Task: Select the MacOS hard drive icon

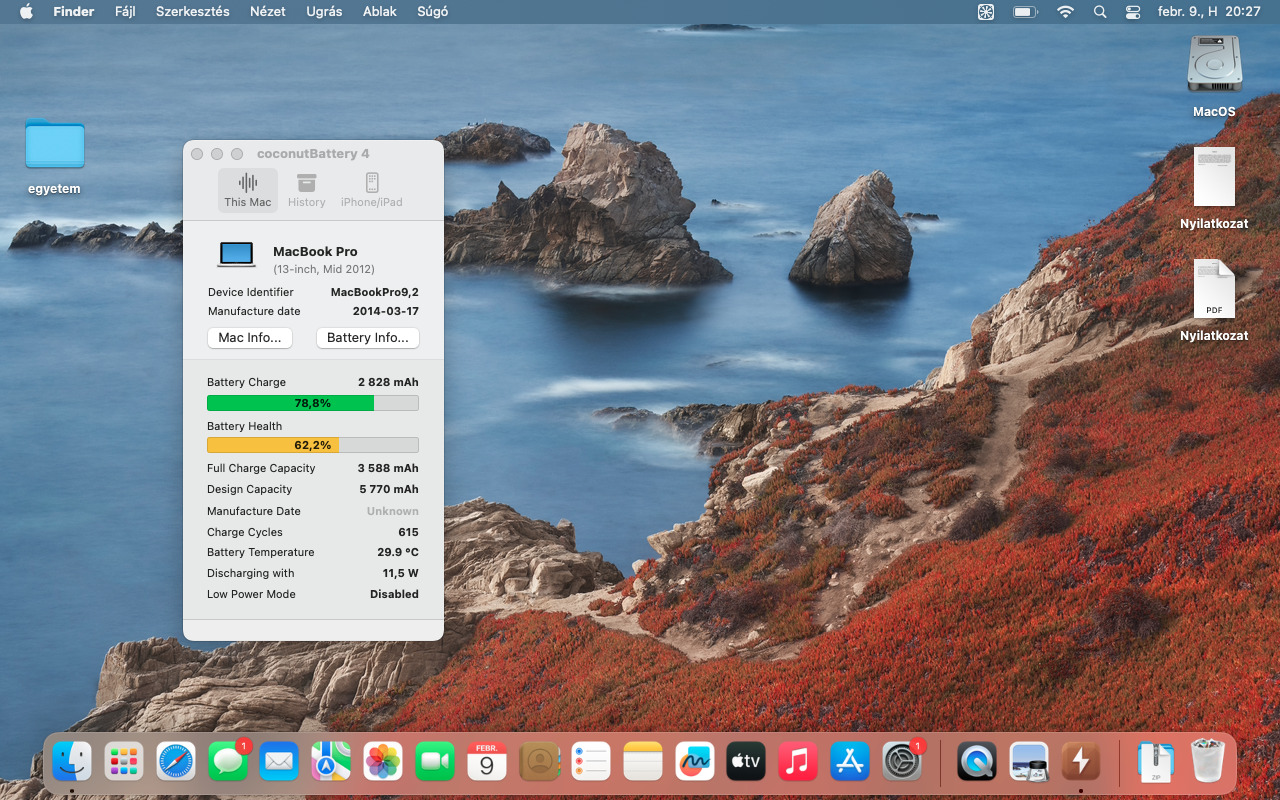Action: [x=1214, y=66]
